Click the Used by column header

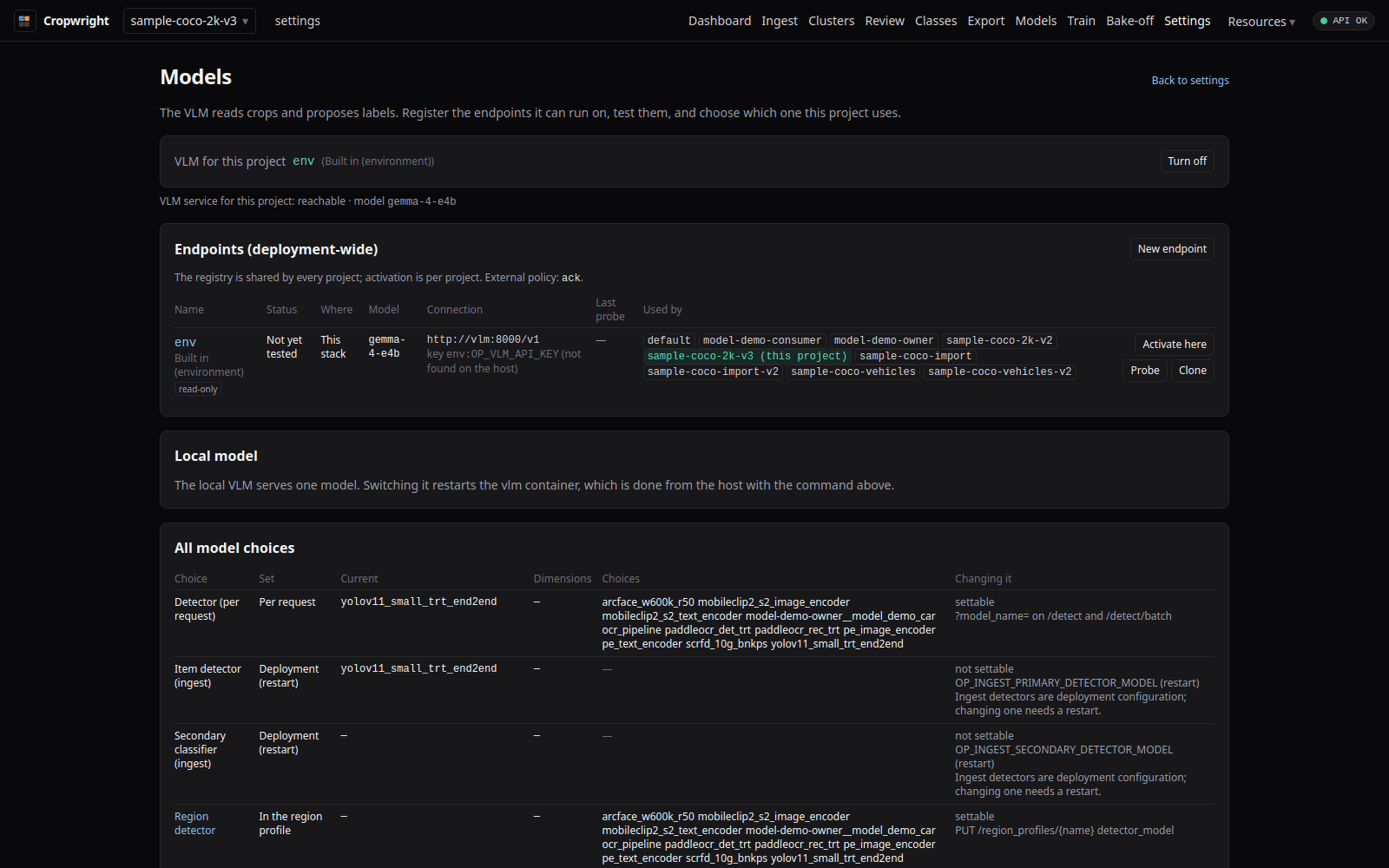(x=662, y=310)
